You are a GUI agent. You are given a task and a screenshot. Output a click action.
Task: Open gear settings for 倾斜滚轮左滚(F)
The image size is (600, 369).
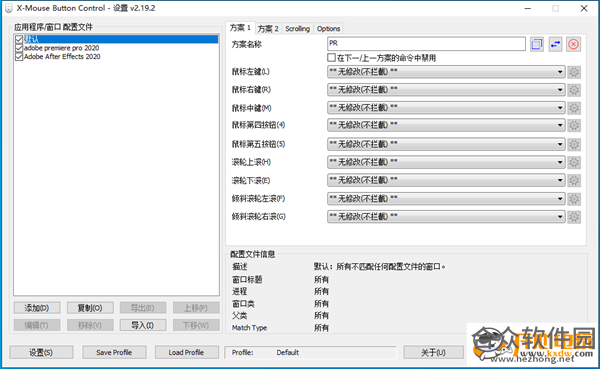tap(574, 199)
